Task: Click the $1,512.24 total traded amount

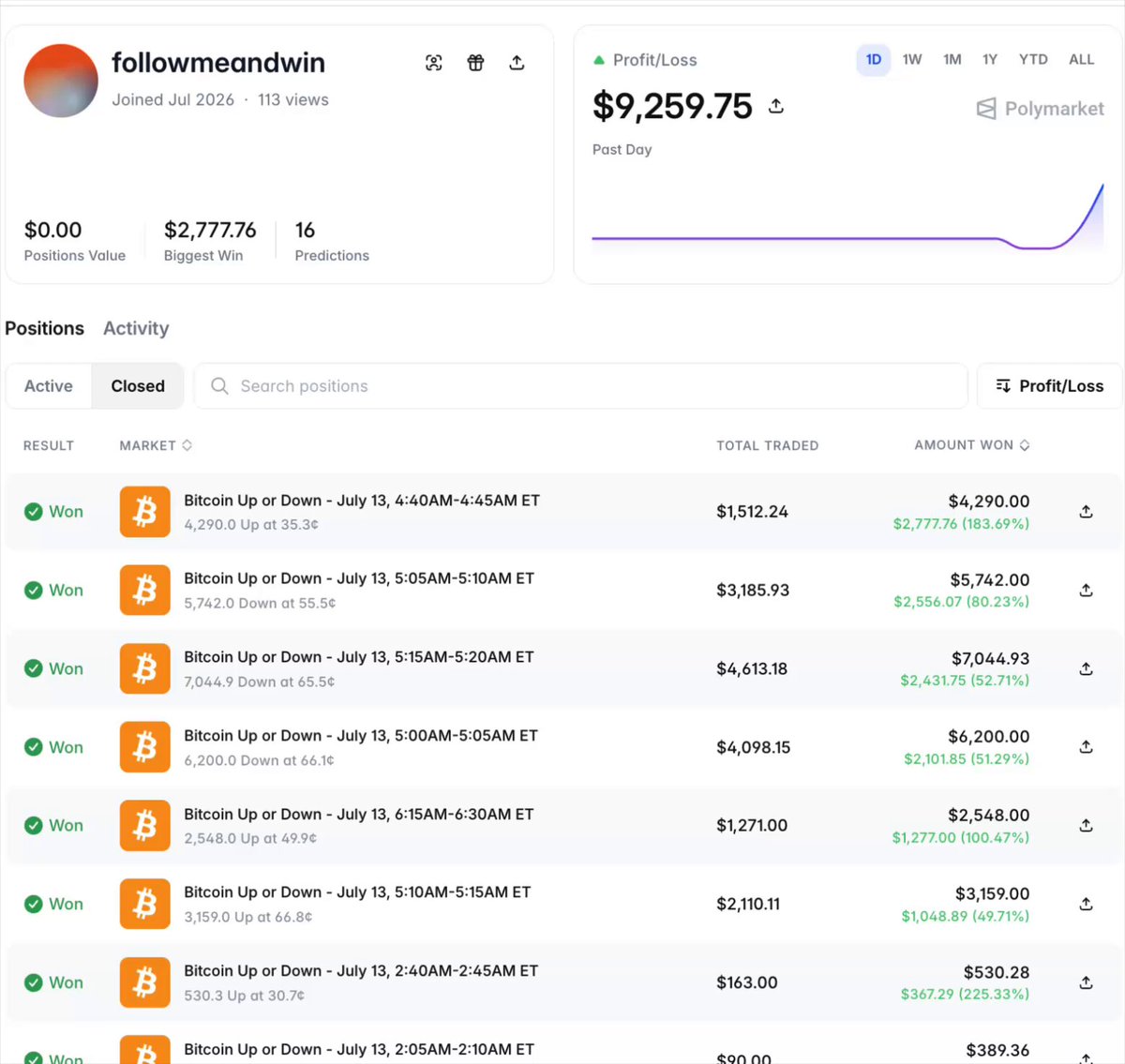Action: coord(752,512)
